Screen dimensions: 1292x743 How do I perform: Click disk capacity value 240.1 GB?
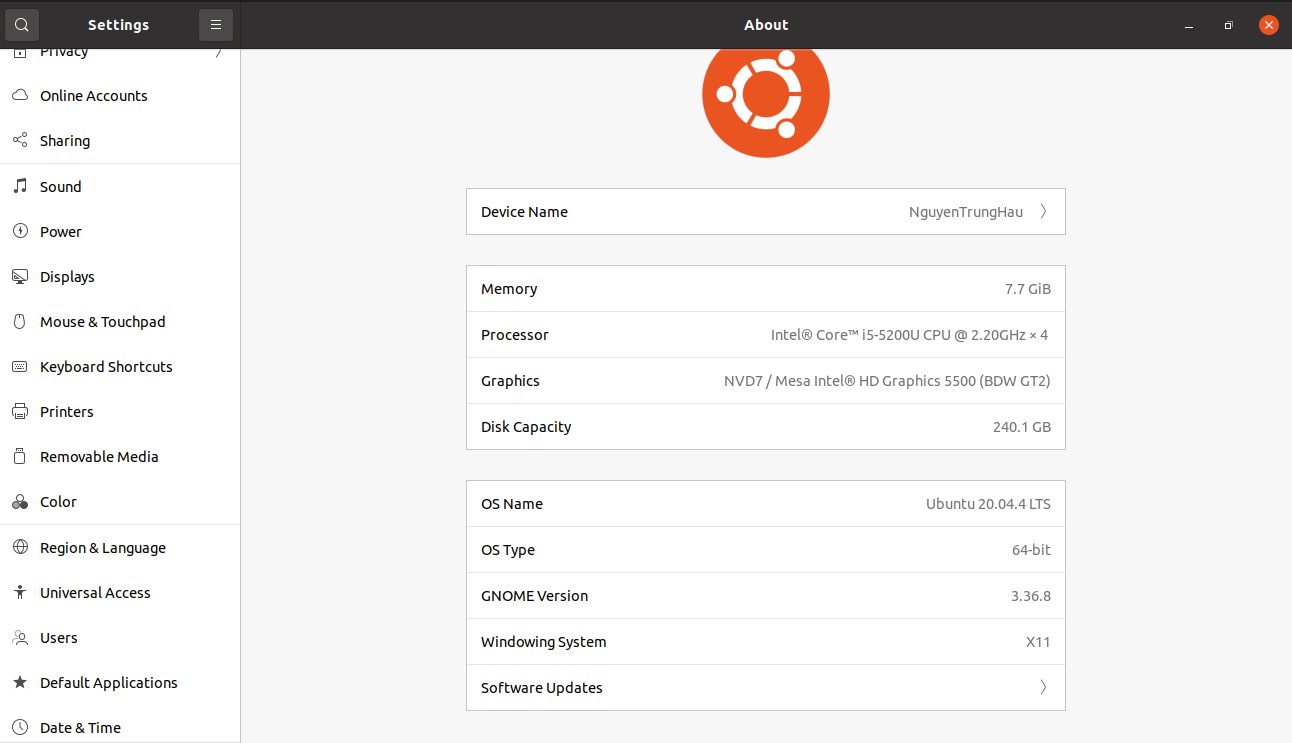click(x=1022, y=427)
